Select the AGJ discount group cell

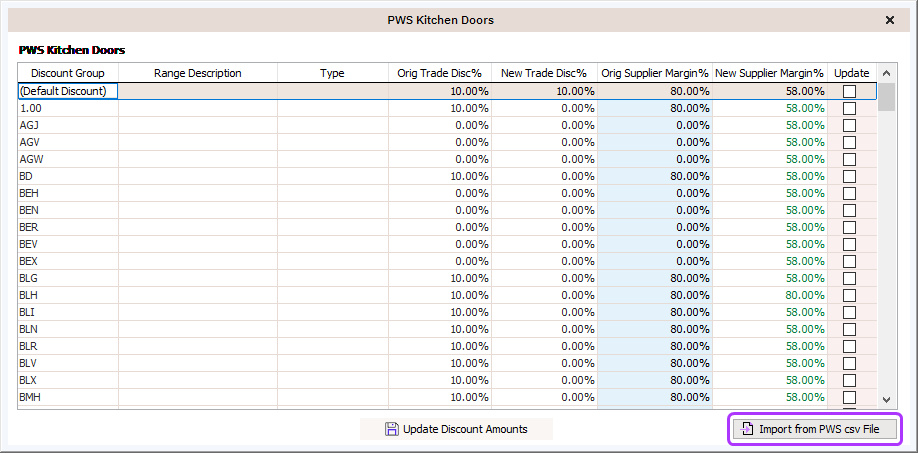pos(68,125)
